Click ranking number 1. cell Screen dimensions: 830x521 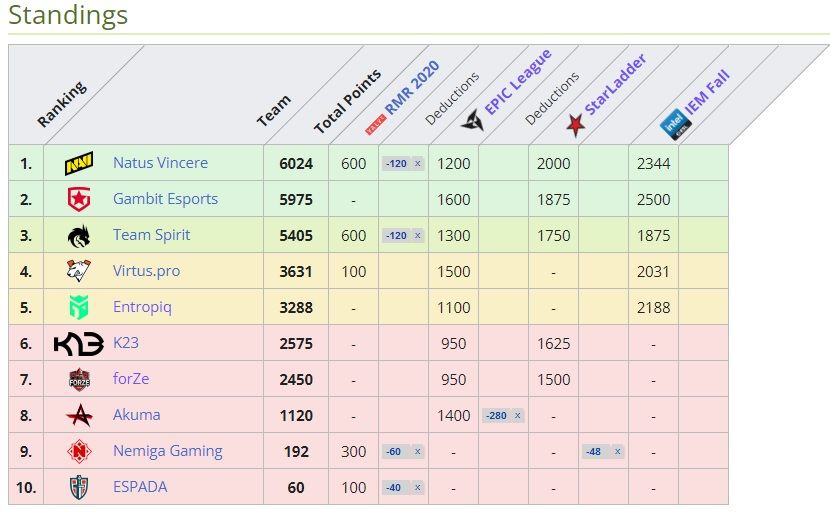pos(26,164)
